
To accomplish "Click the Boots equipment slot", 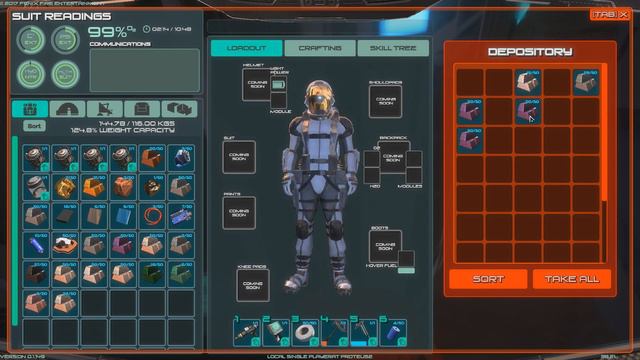I will point(385,246).
